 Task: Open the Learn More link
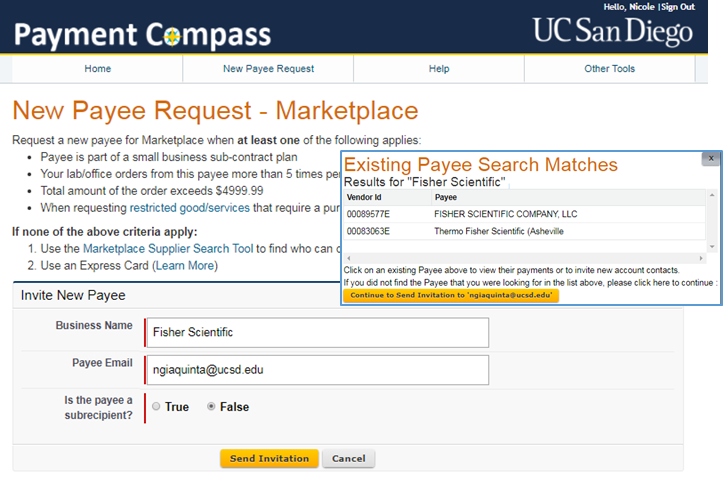[x=185, y=266]
